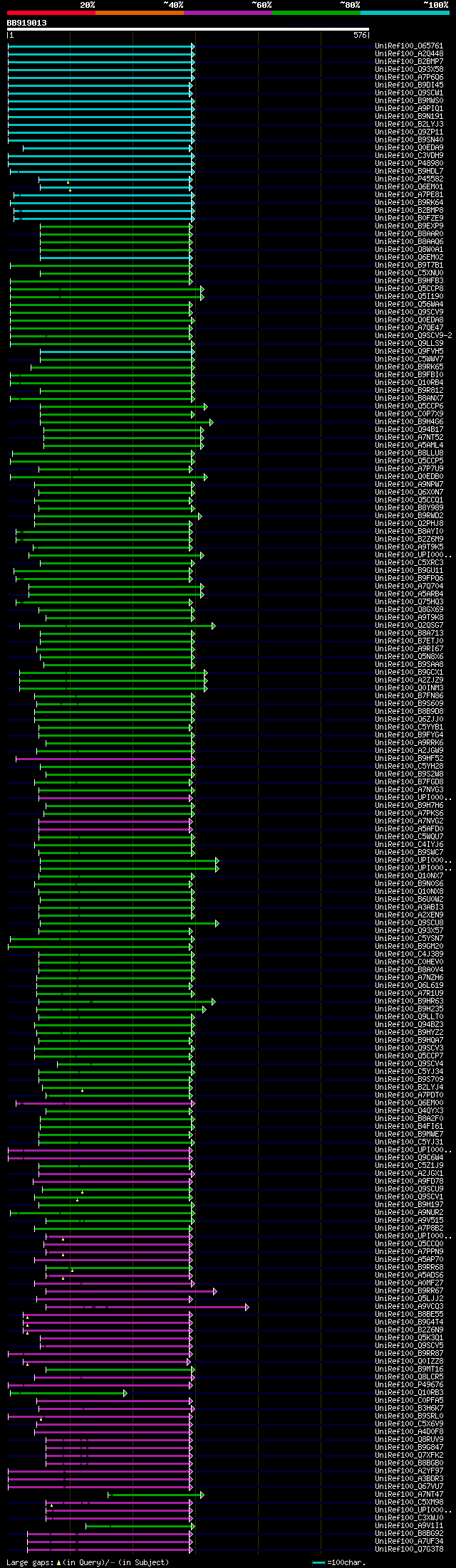Screen dimensions: 456x1568
Task: Select alignment label UniRef100_Q0EDB0
Action: [409, 476]
